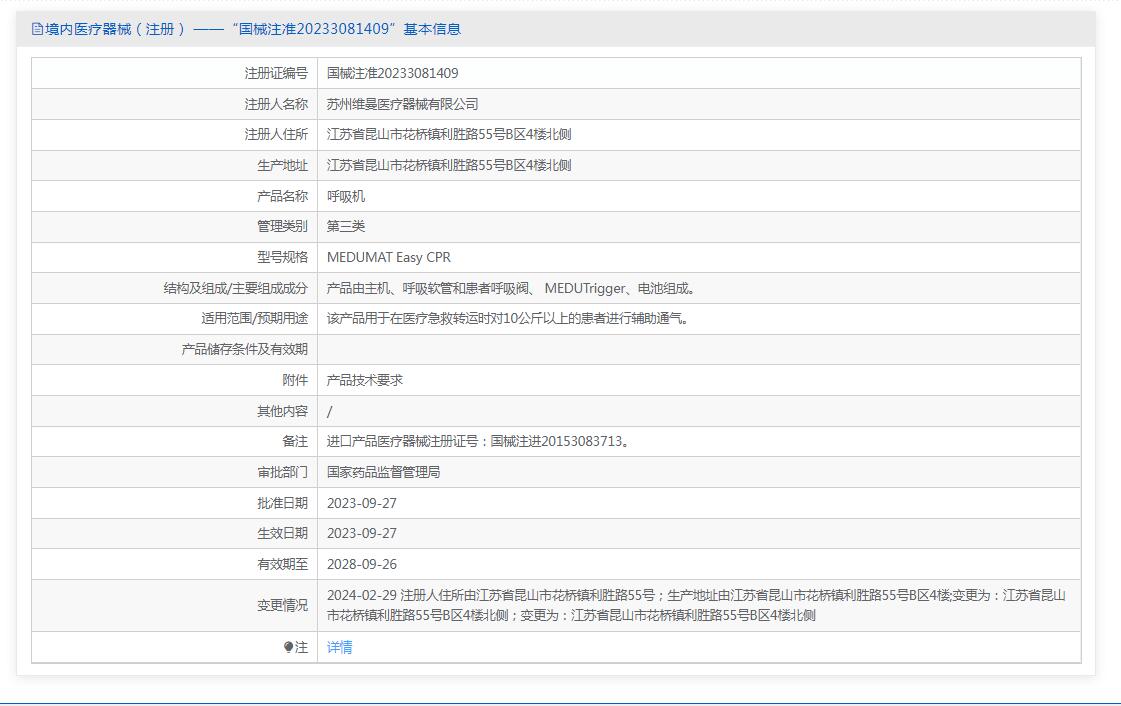Click the 注册人住所 address value
The width and height of the screenshot is (1121, 706).
[x=449, y=135]
